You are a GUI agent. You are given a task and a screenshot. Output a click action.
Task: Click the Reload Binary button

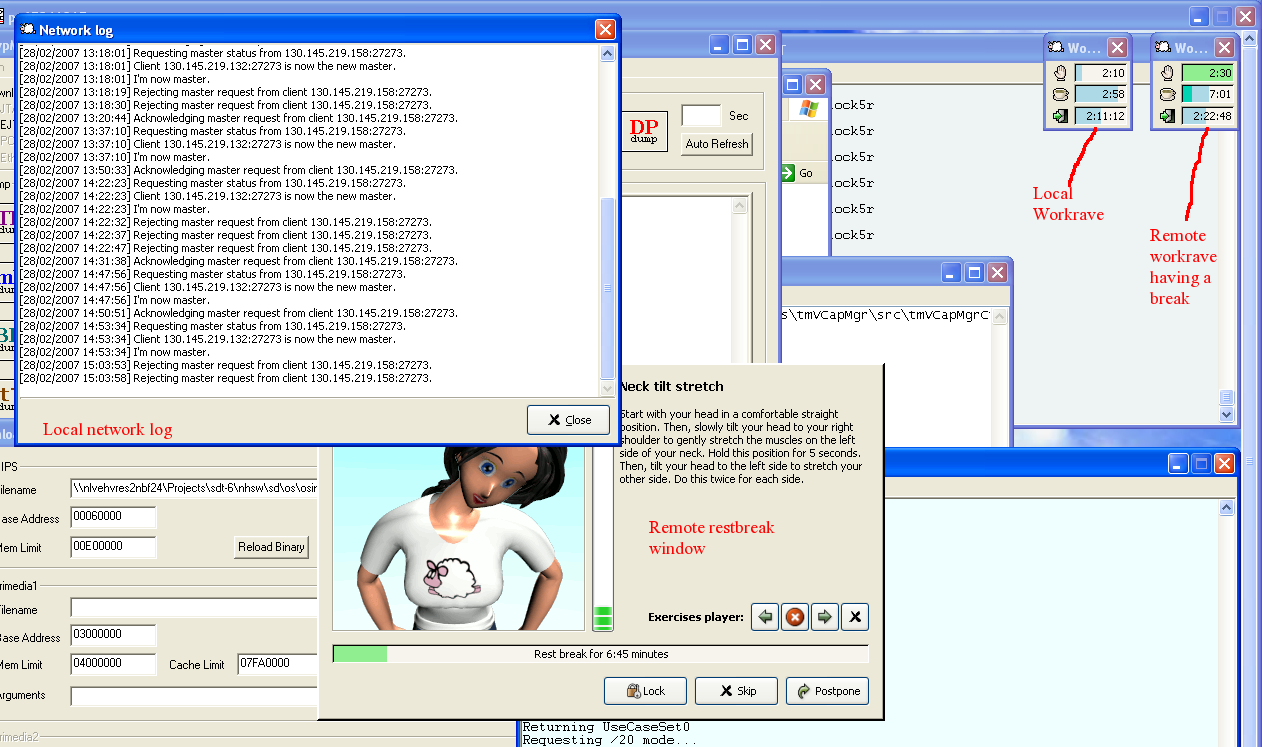click(x=271, y=547)
